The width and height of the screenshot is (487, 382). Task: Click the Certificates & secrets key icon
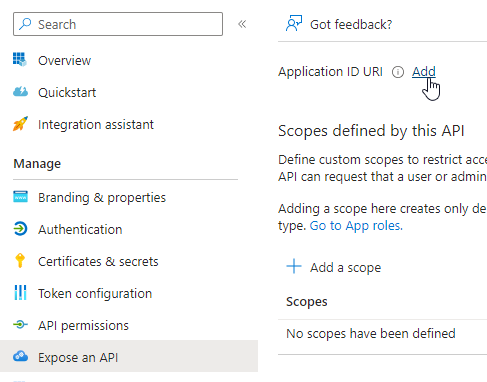[20, 261]
